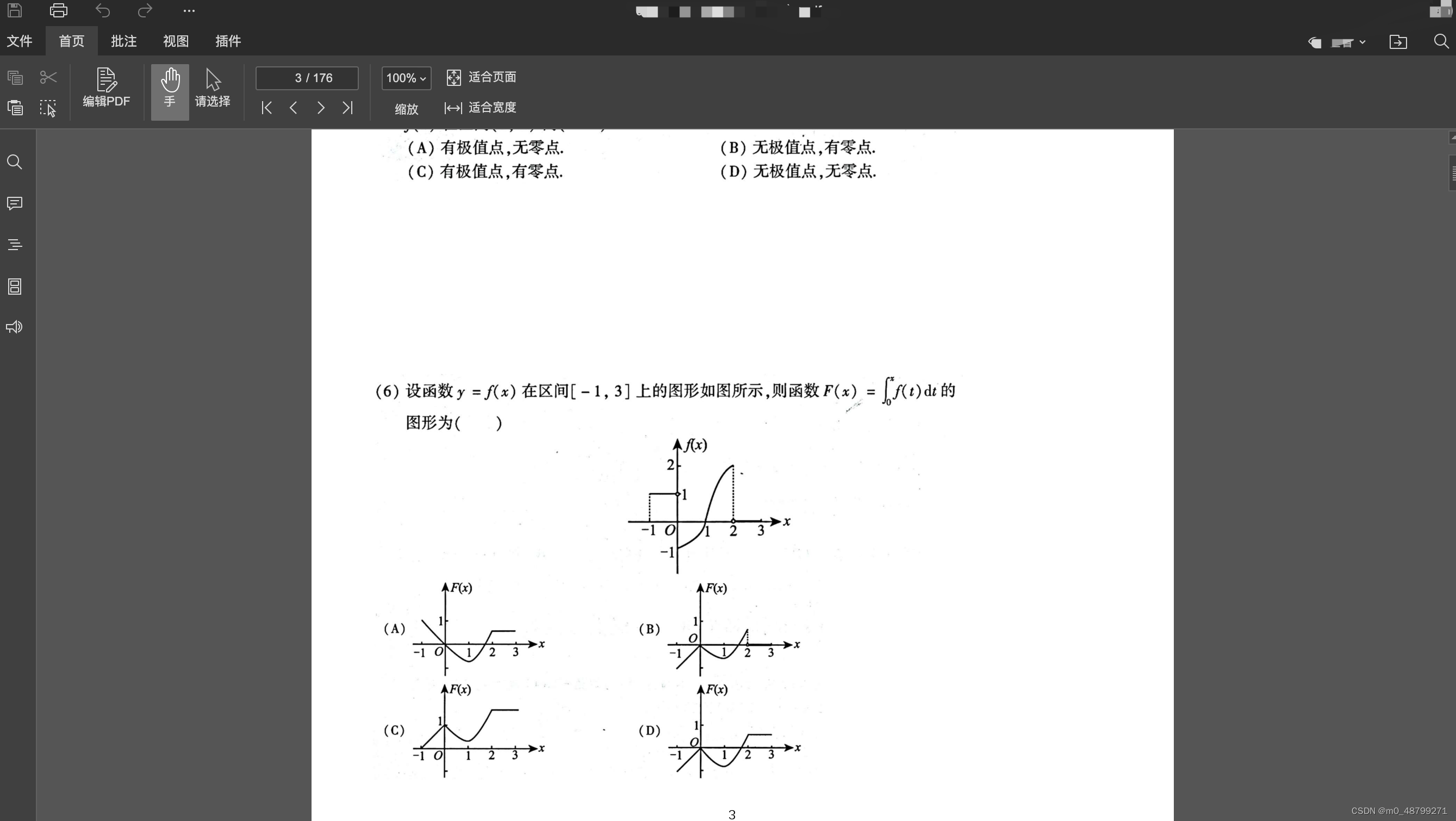The image size is (1456, 821).
Task: Click the 视图 (View) tab
Action: [176, 41]
